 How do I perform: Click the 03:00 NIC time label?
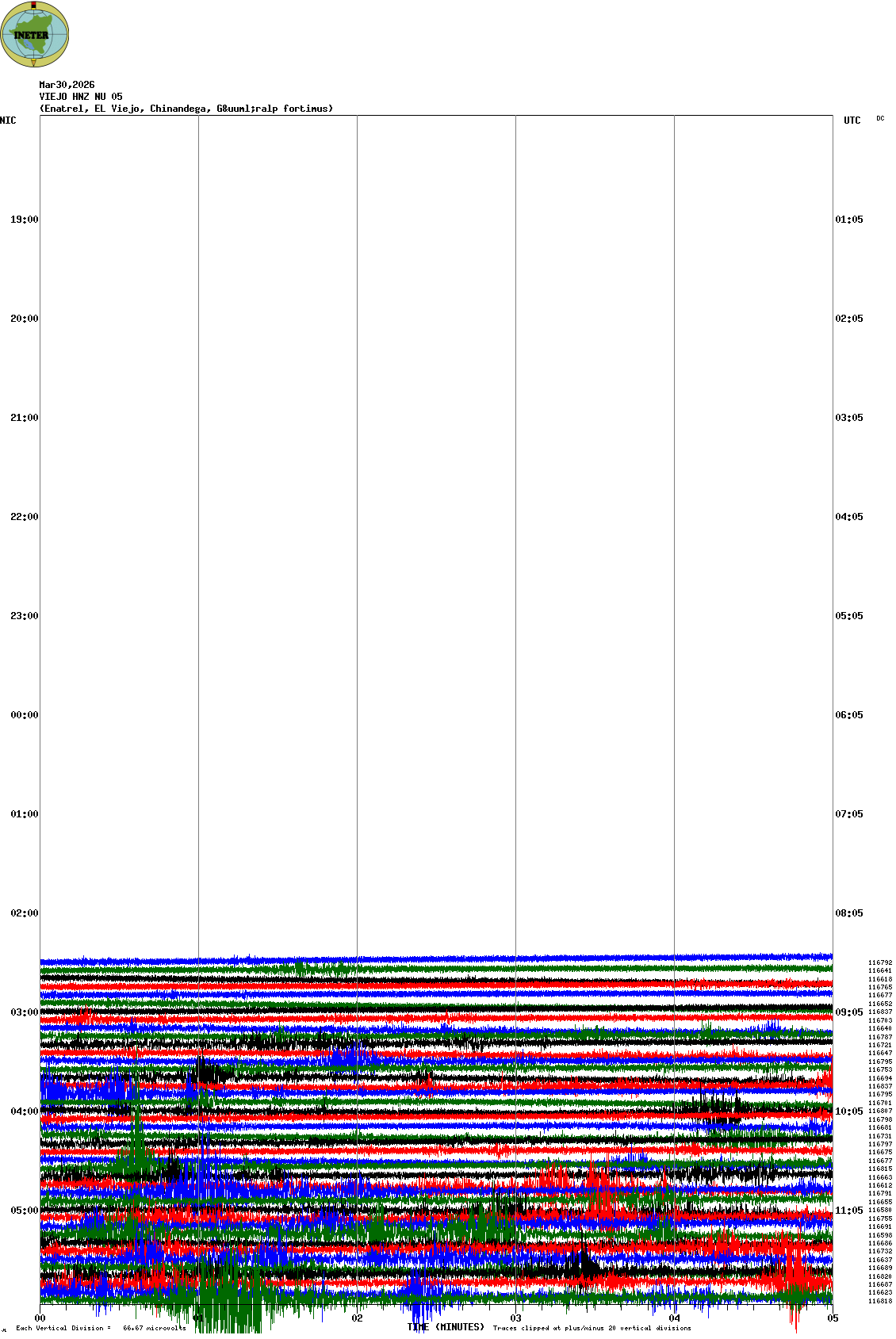[x=24, y=1012]
